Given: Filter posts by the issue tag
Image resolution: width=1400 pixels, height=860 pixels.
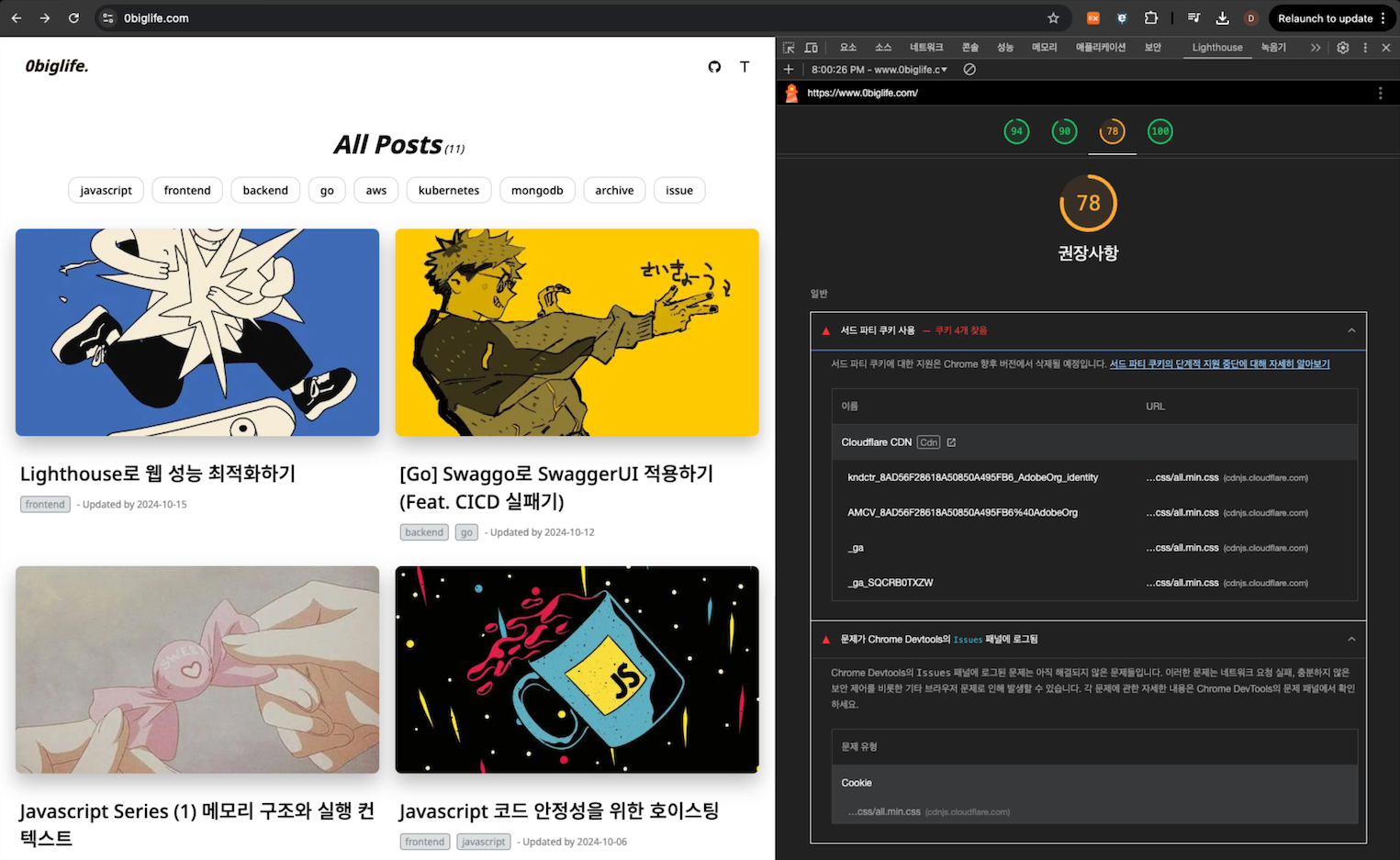Looking at the screenshot, I should (679, 190).
